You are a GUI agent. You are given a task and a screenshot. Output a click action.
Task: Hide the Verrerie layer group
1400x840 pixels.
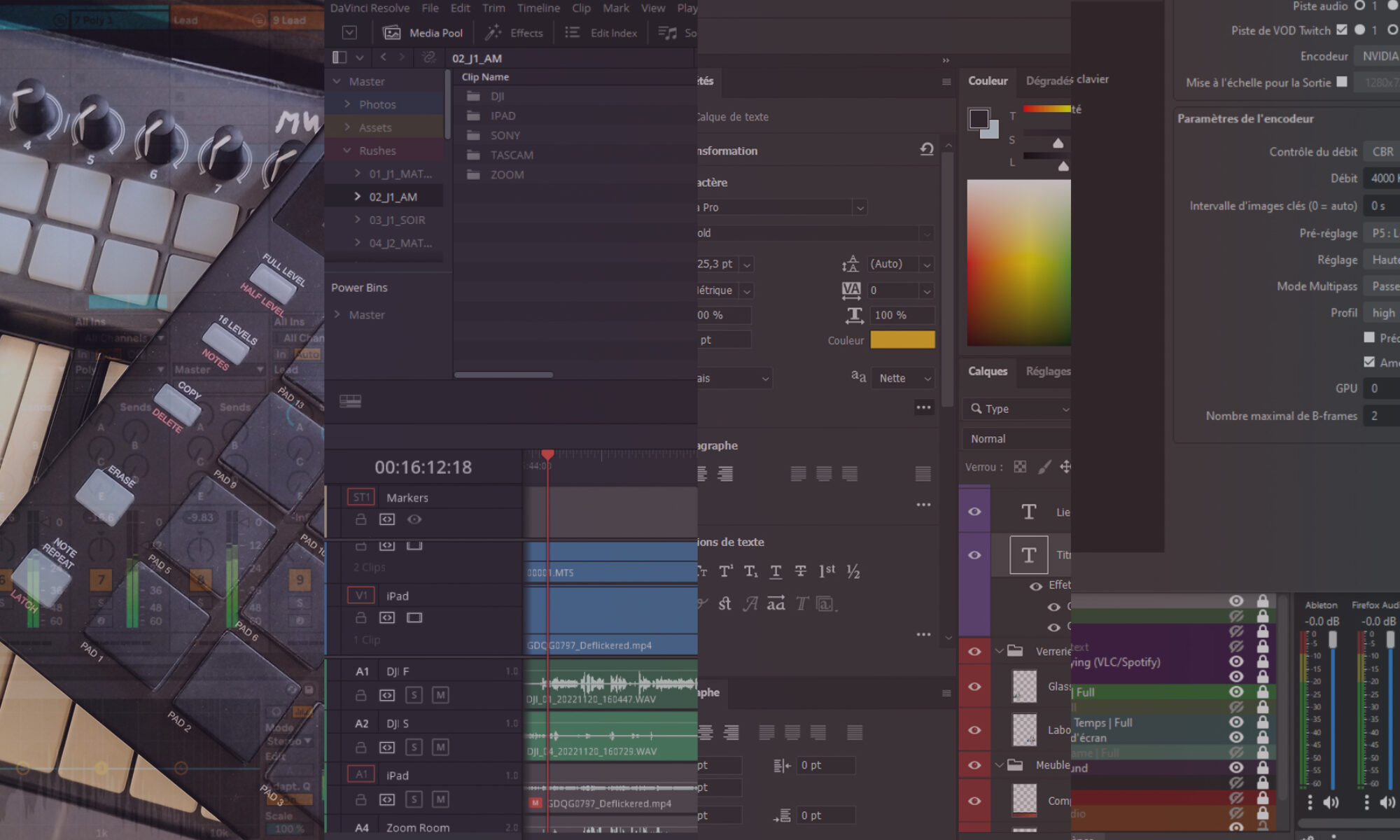(x=974, y=651)
